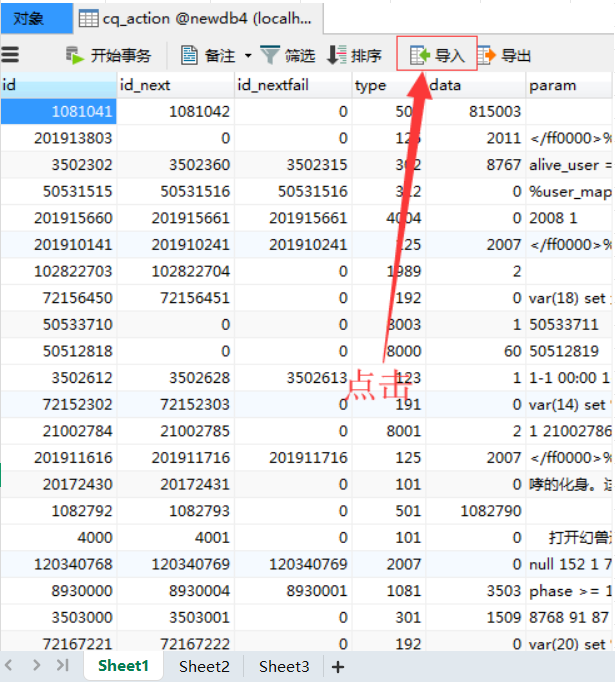Screen dimensions: 615x682
Task: Select cell 8930001 in id_nextfail column
Action: pos(293,591)
